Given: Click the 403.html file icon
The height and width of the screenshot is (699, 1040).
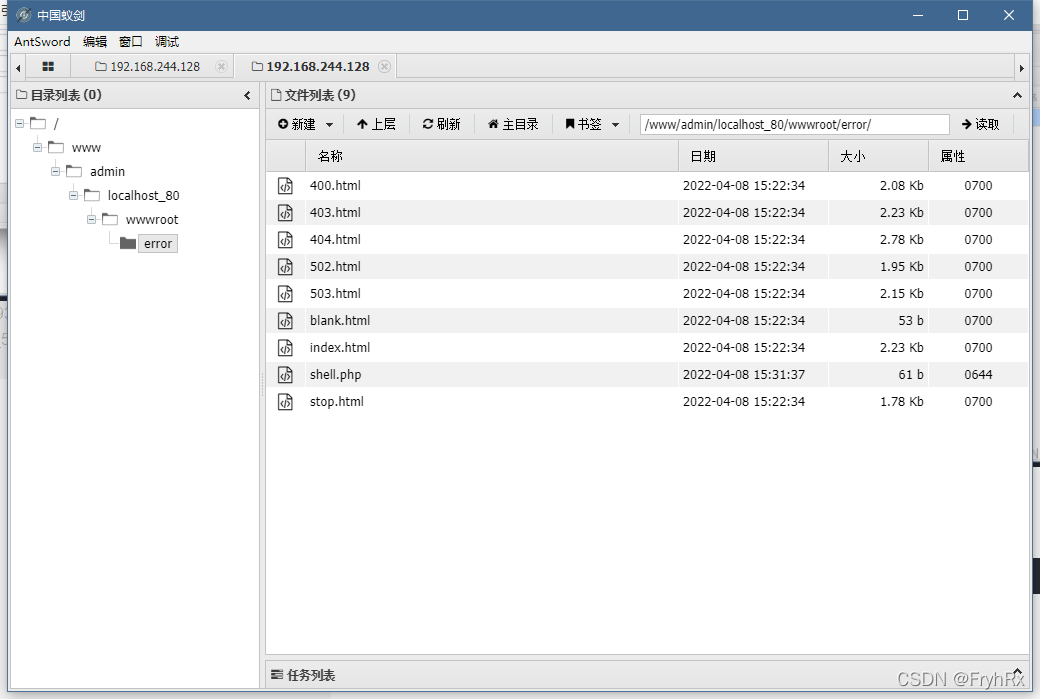Looking at the screenshot, I should (x=285, y=213).
